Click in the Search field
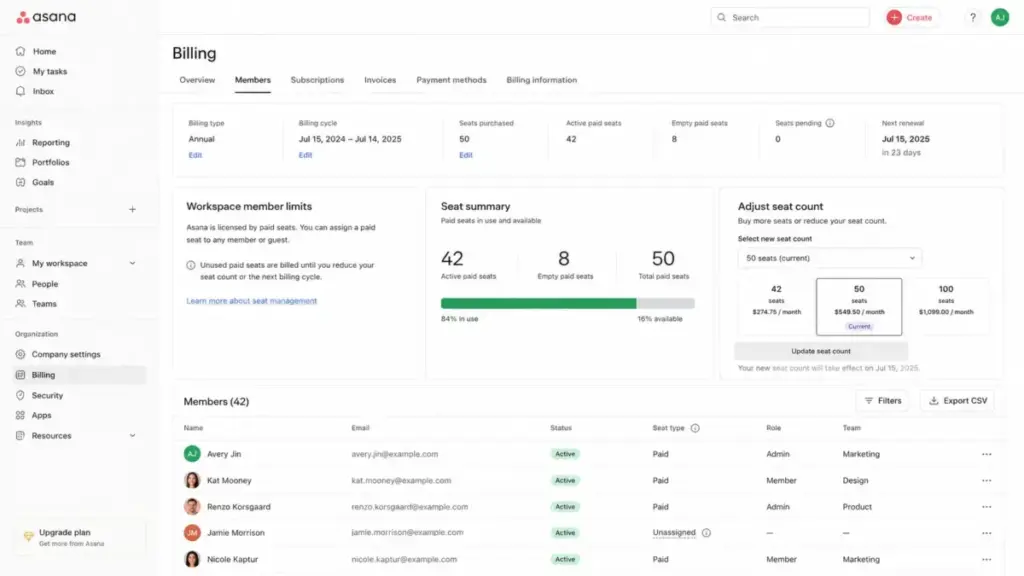This screenshot has width=1024, height=576. (x=790, y=18)
